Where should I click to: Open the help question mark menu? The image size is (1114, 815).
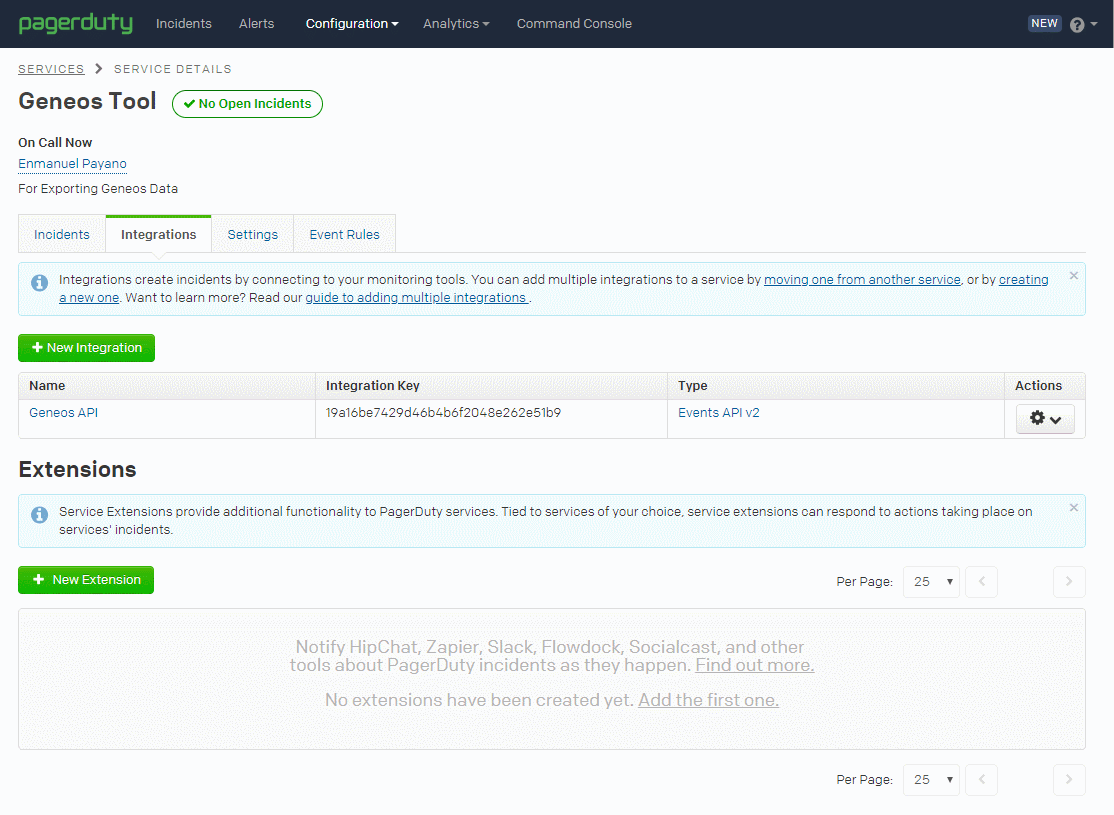[x=1083, y=24]
